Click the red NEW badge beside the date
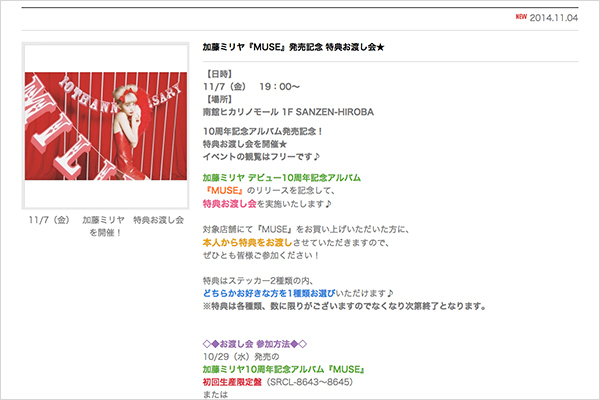Viewport: 600px width, 400px height. click(520, 17)
